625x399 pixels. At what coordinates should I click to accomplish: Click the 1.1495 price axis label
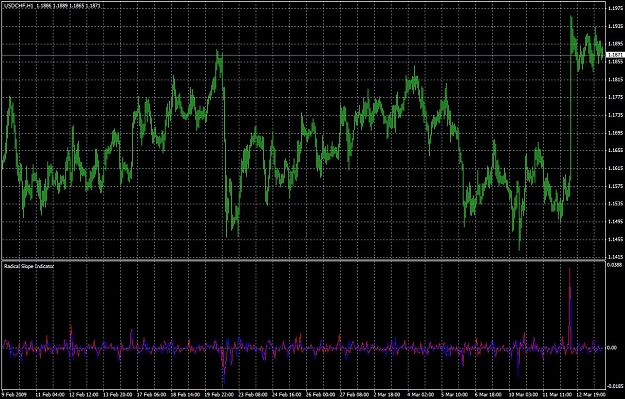point(616,222)
